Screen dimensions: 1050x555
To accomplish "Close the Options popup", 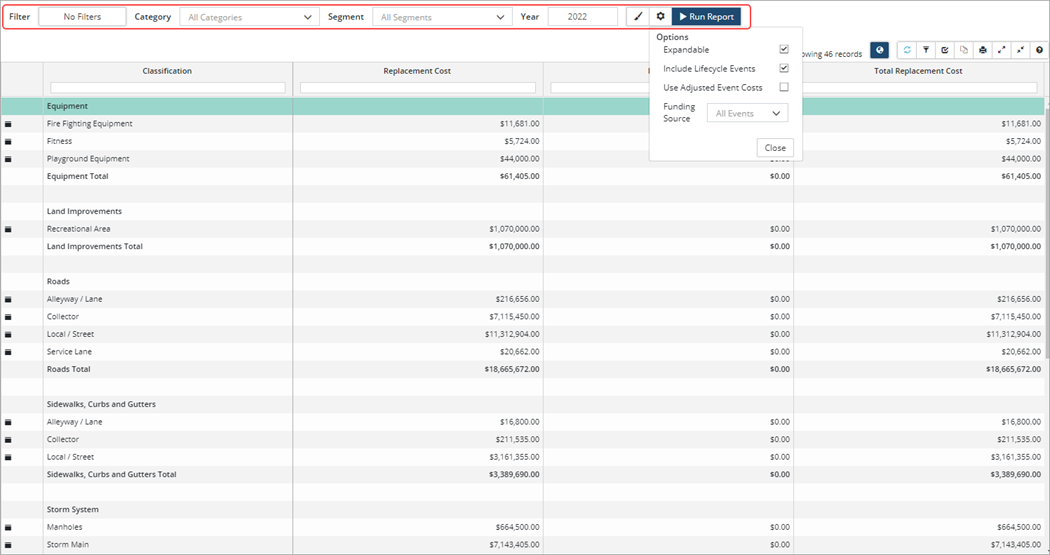I will (775, 148).
